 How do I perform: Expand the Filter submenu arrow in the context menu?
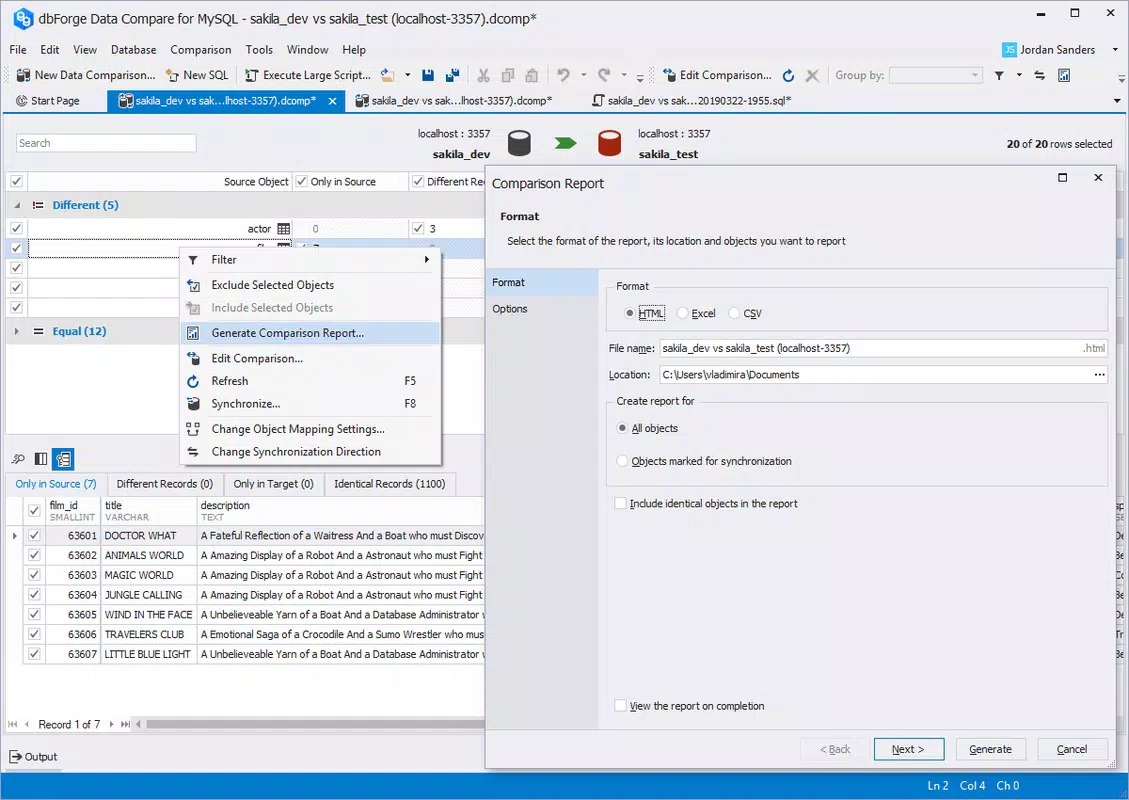(427, 259)
